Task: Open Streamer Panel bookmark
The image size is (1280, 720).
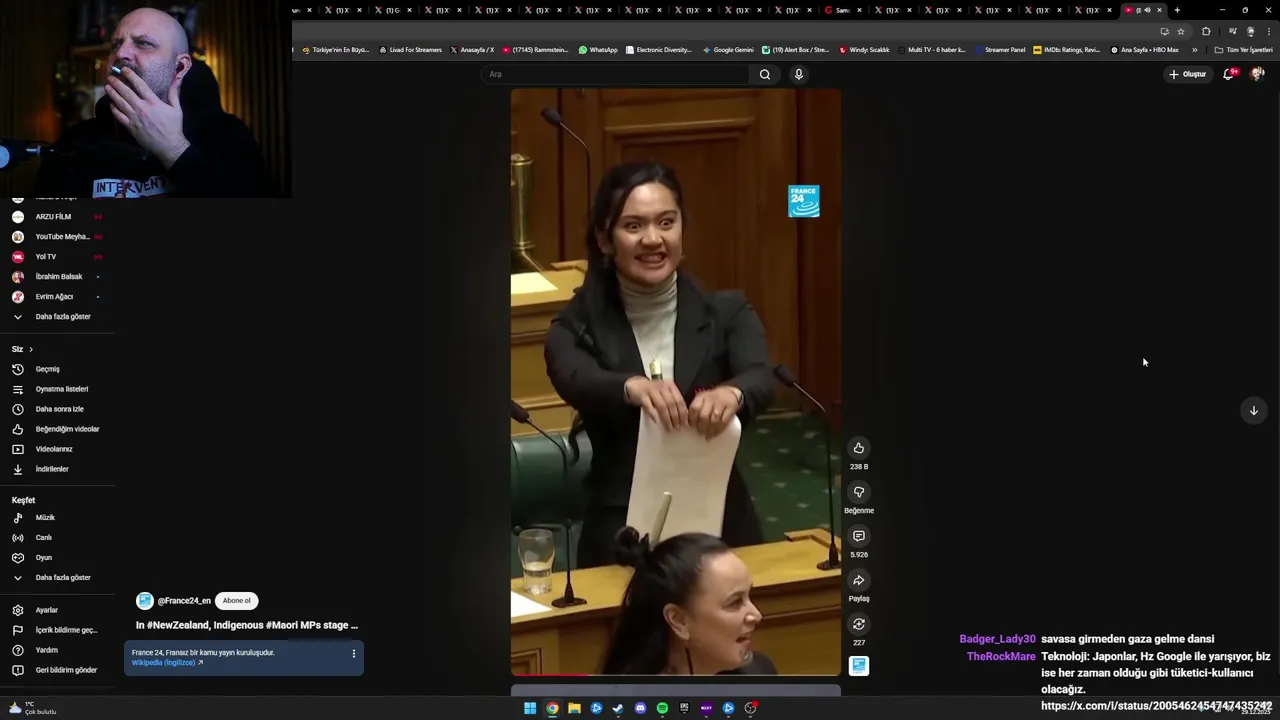Action: click(x=1000, y=50)
